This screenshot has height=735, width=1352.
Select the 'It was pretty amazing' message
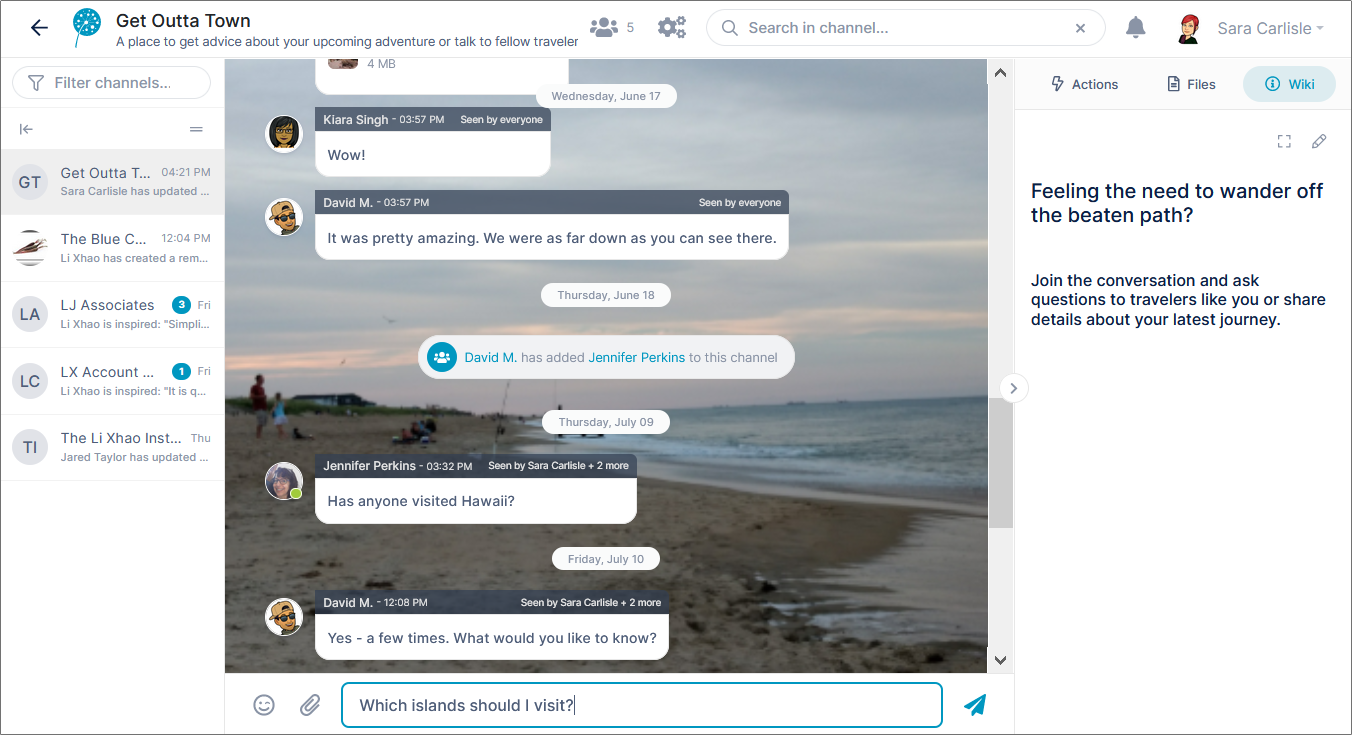pos(552,238)
